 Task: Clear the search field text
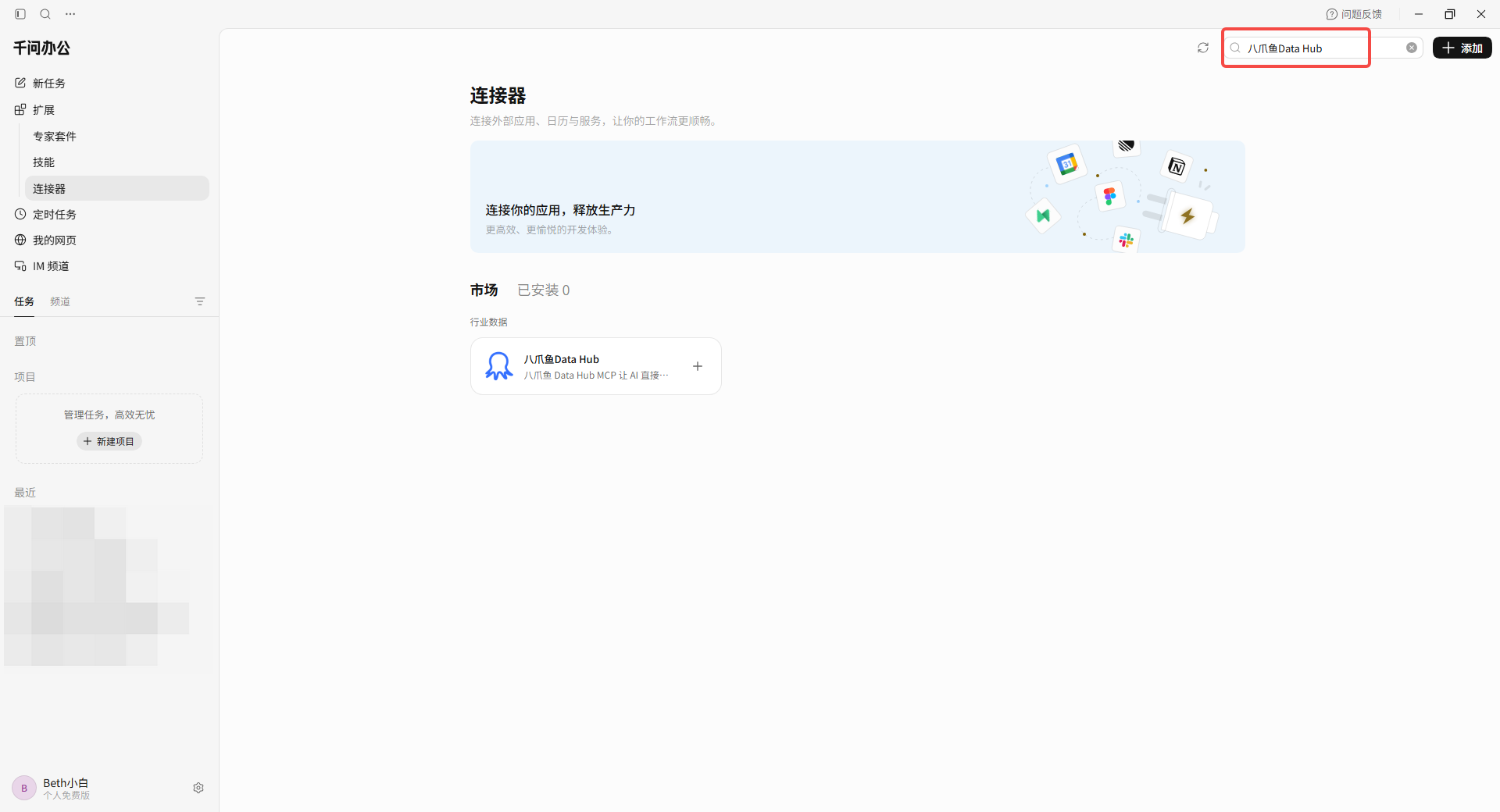pyautogui.click(x=1412, y=48)
